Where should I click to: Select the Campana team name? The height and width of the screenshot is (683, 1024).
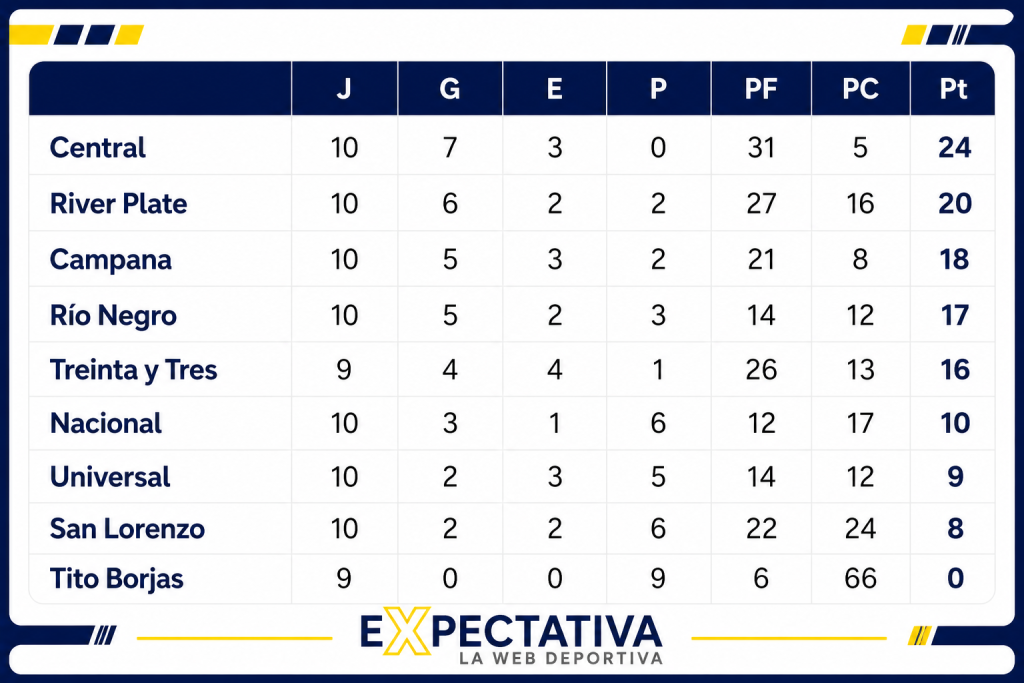(x=110, y=260)
